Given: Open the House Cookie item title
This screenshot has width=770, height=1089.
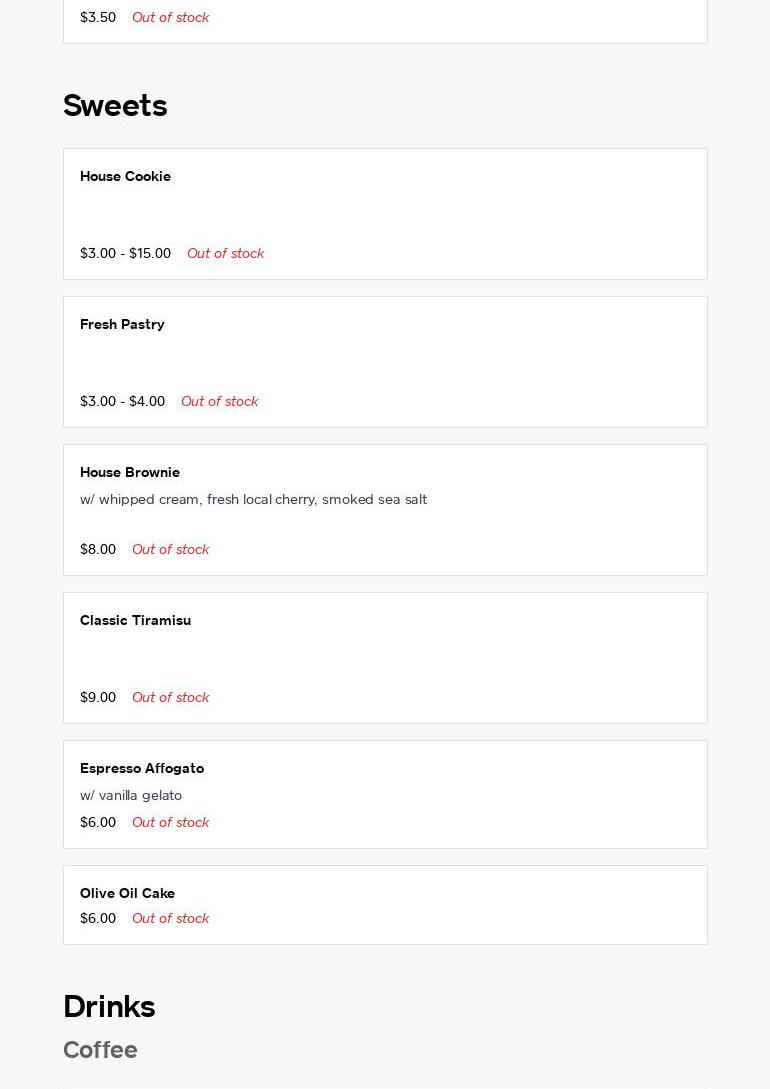Looking at the screenshot, I should [x=125, y=177].
